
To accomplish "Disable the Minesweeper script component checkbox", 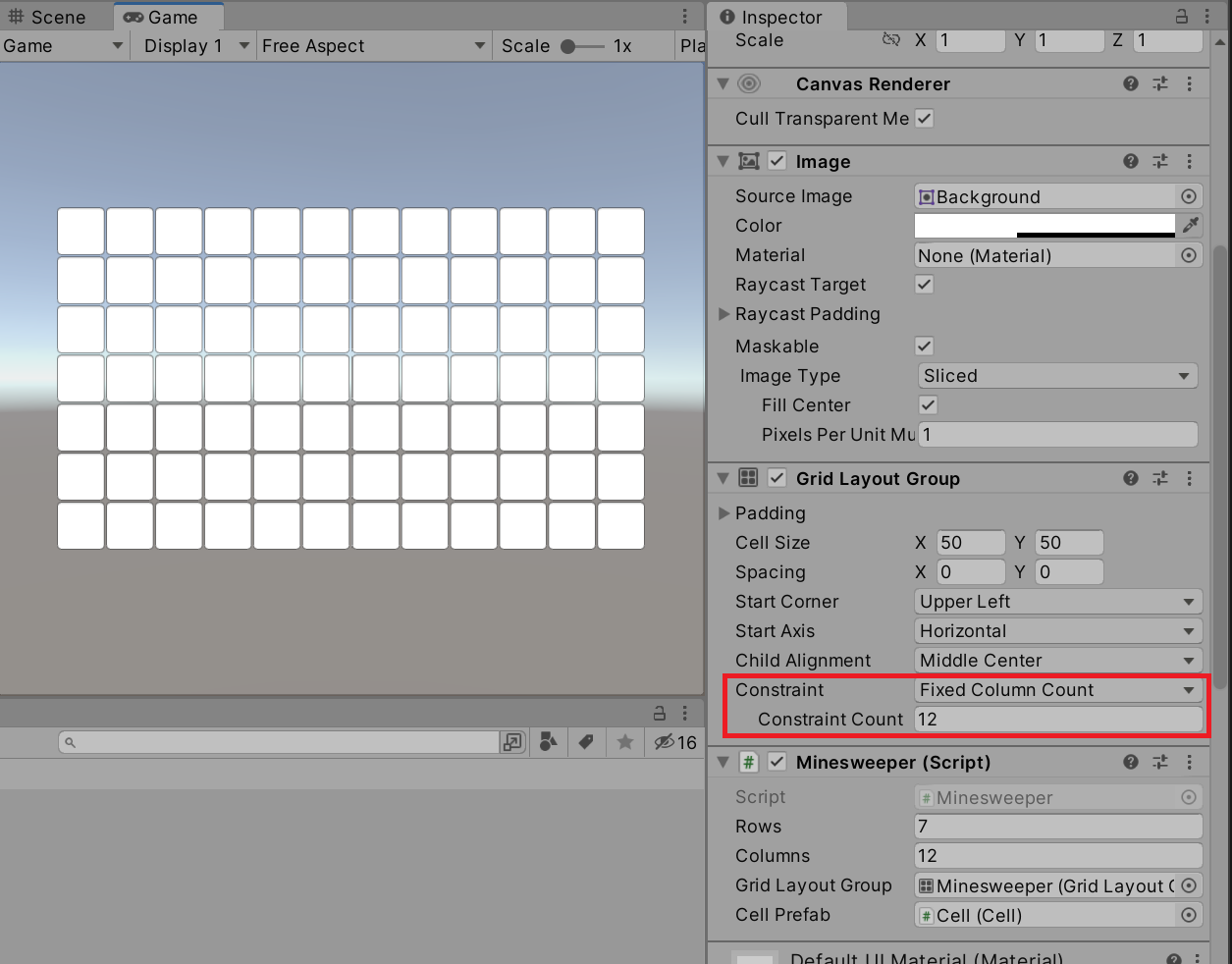I will pyautogui.click(x=777, y=762).
